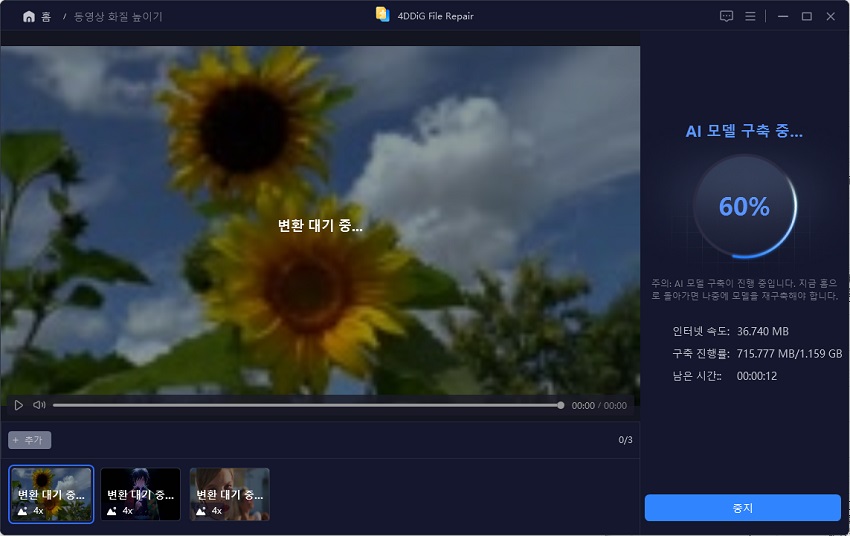Minimize the 4DDiG window

click(783, 16)
